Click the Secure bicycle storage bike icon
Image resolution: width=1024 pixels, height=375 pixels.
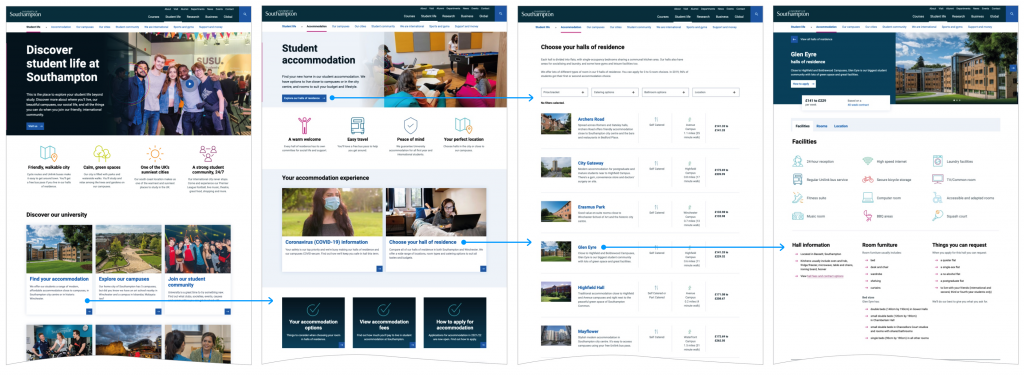pyautogui.click(x=867, y=179)
